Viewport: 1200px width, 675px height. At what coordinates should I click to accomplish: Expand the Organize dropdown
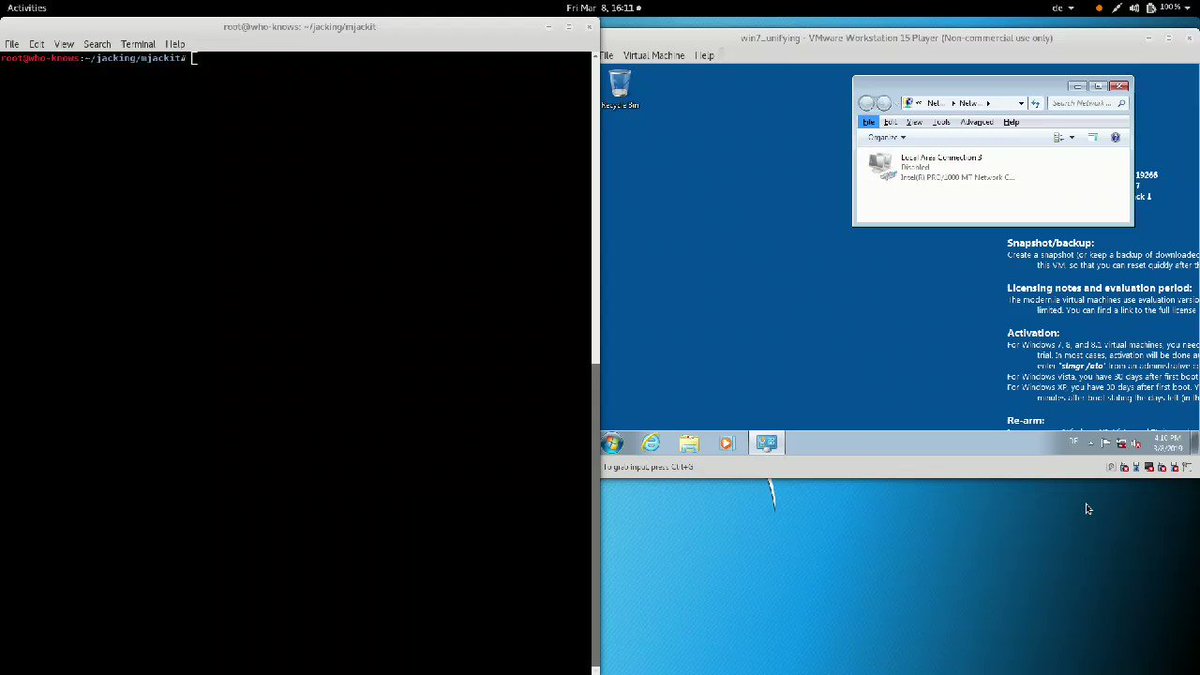tap(886, 137)
